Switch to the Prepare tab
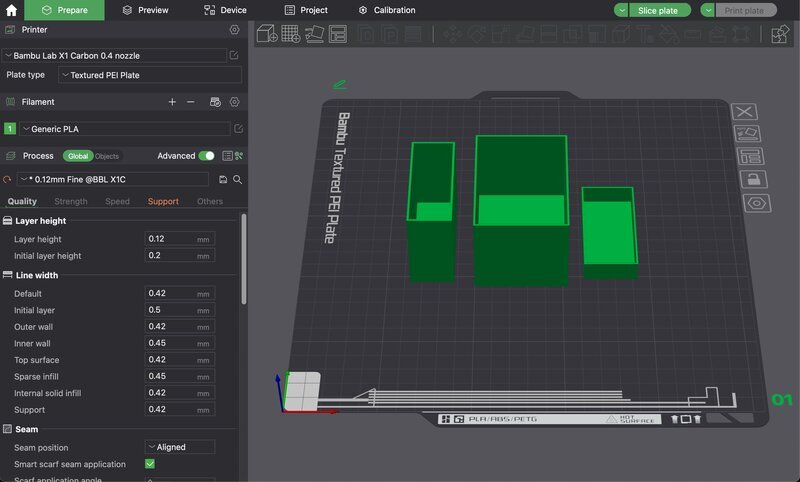 click(64, 10)
